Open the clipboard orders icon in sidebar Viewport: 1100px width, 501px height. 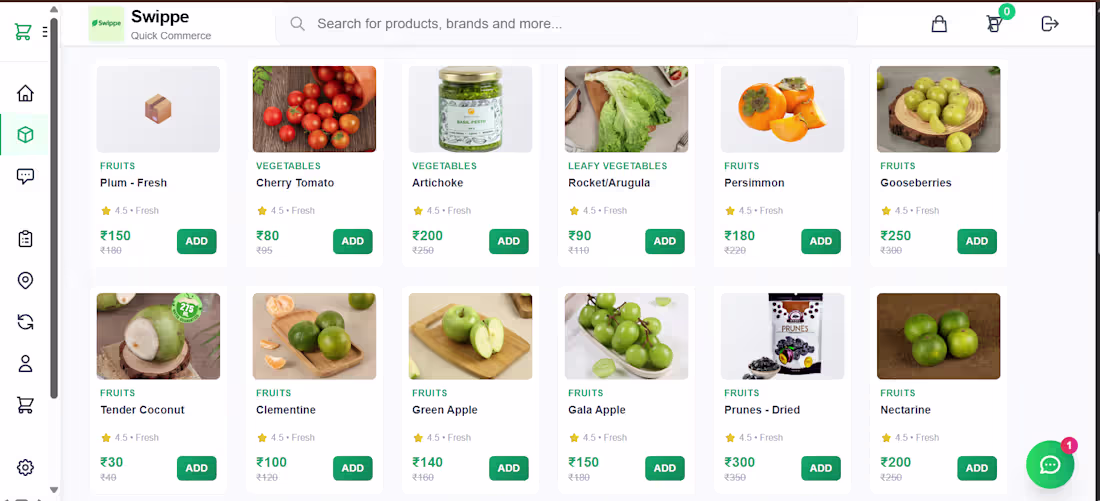26,239
